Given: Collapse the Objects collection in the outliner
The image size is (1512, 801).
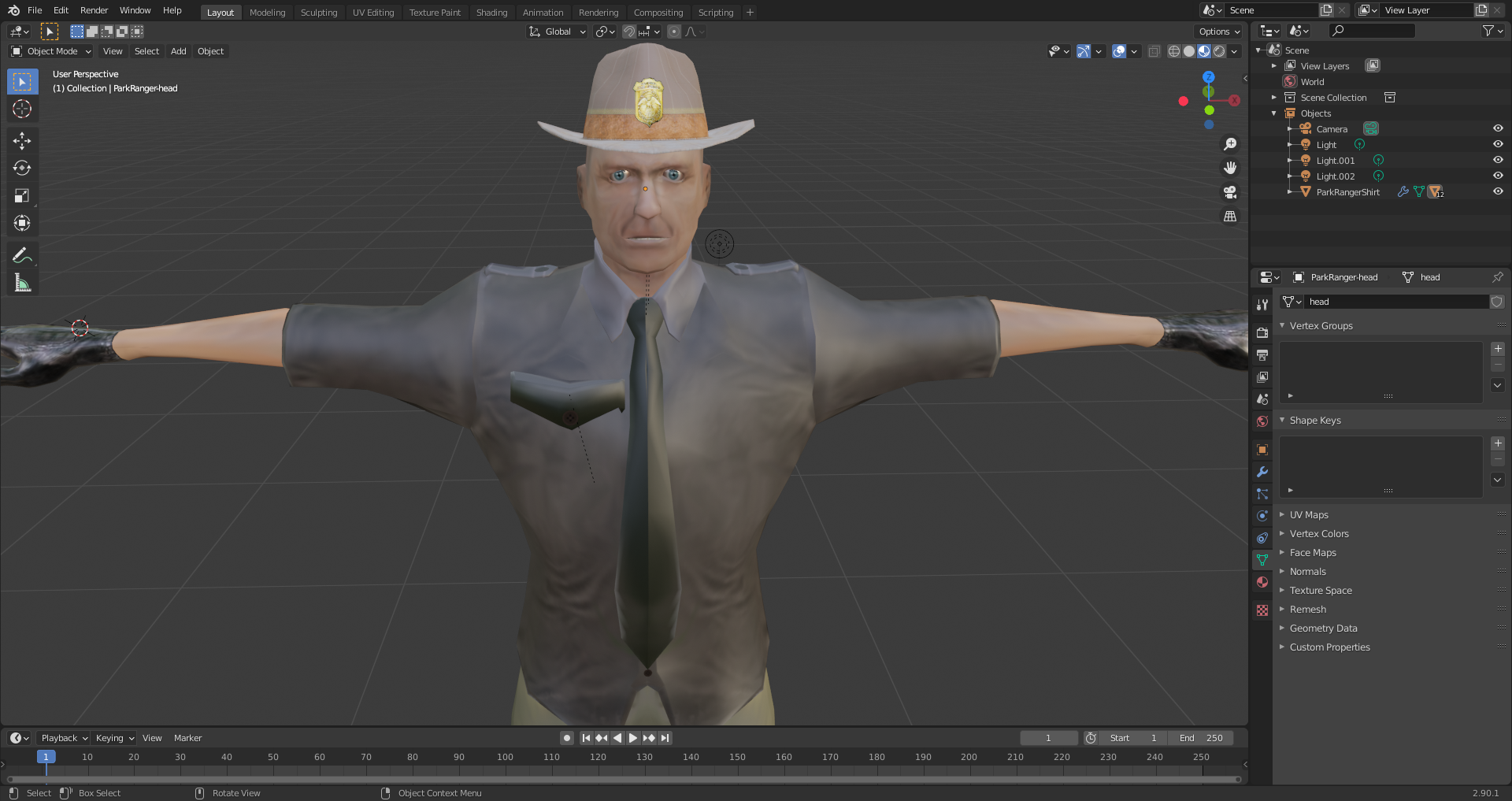Looking at the screenshot, I should pyautogui.click(x=1274, y=113).
